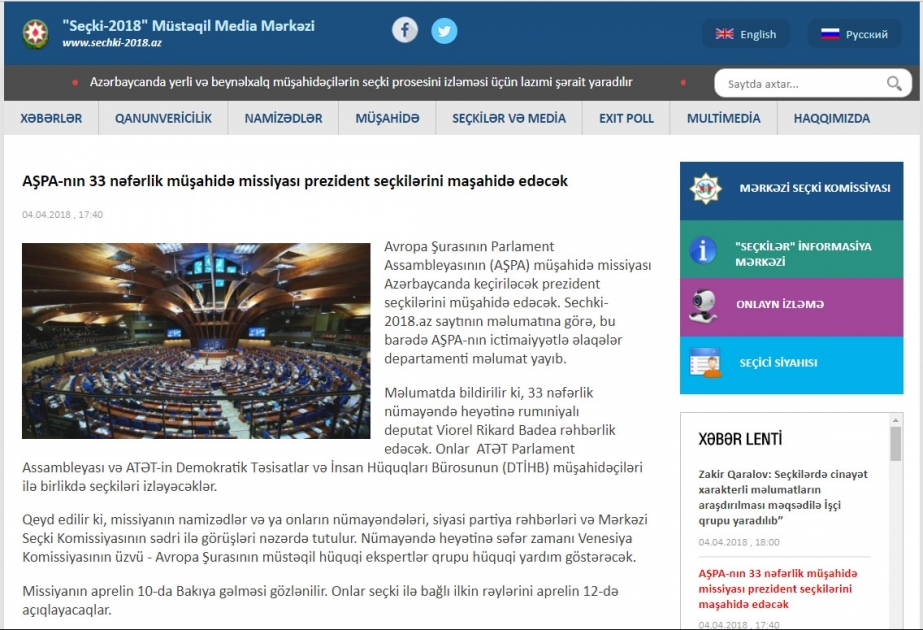Click the parliament assembly hall photo
Screen dimensions: 923x630
point(196,341)
